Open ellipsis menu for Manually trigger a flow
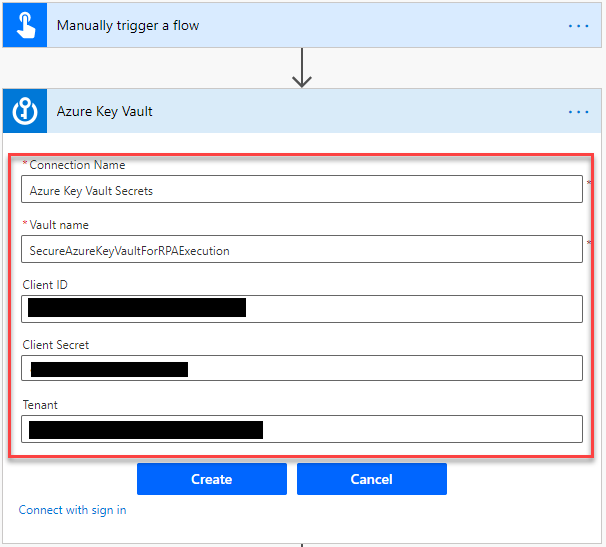 [578, 26]
